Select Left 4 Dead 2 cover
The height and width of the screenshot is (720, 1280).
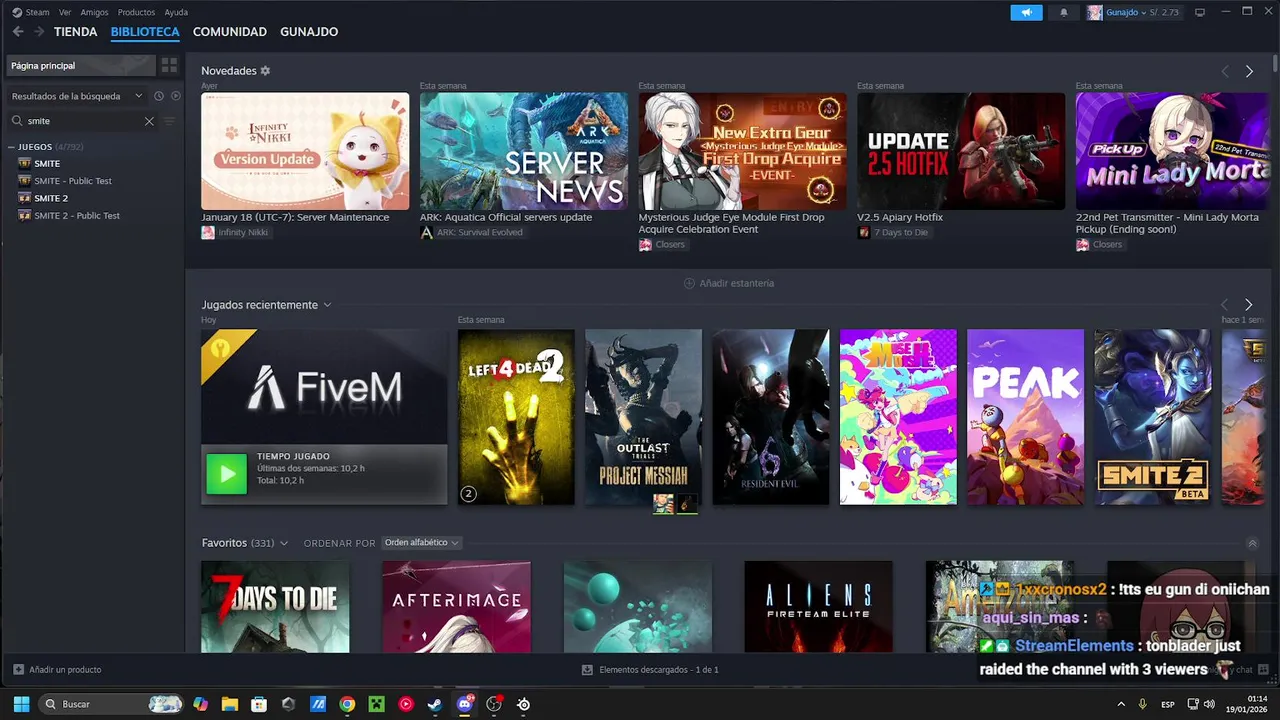tap(516, 417)
